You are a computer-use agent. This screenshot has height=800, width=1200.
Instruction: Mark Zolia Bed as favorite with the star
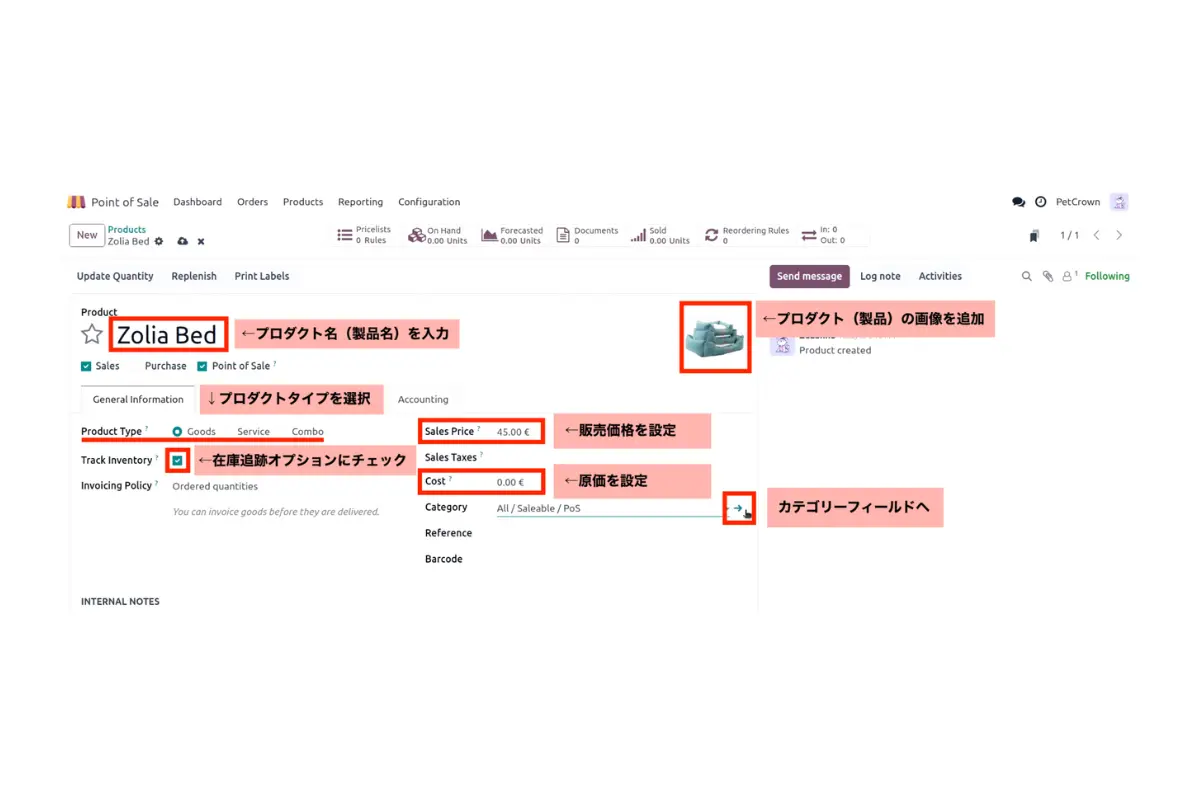click(x=91, y=334)
